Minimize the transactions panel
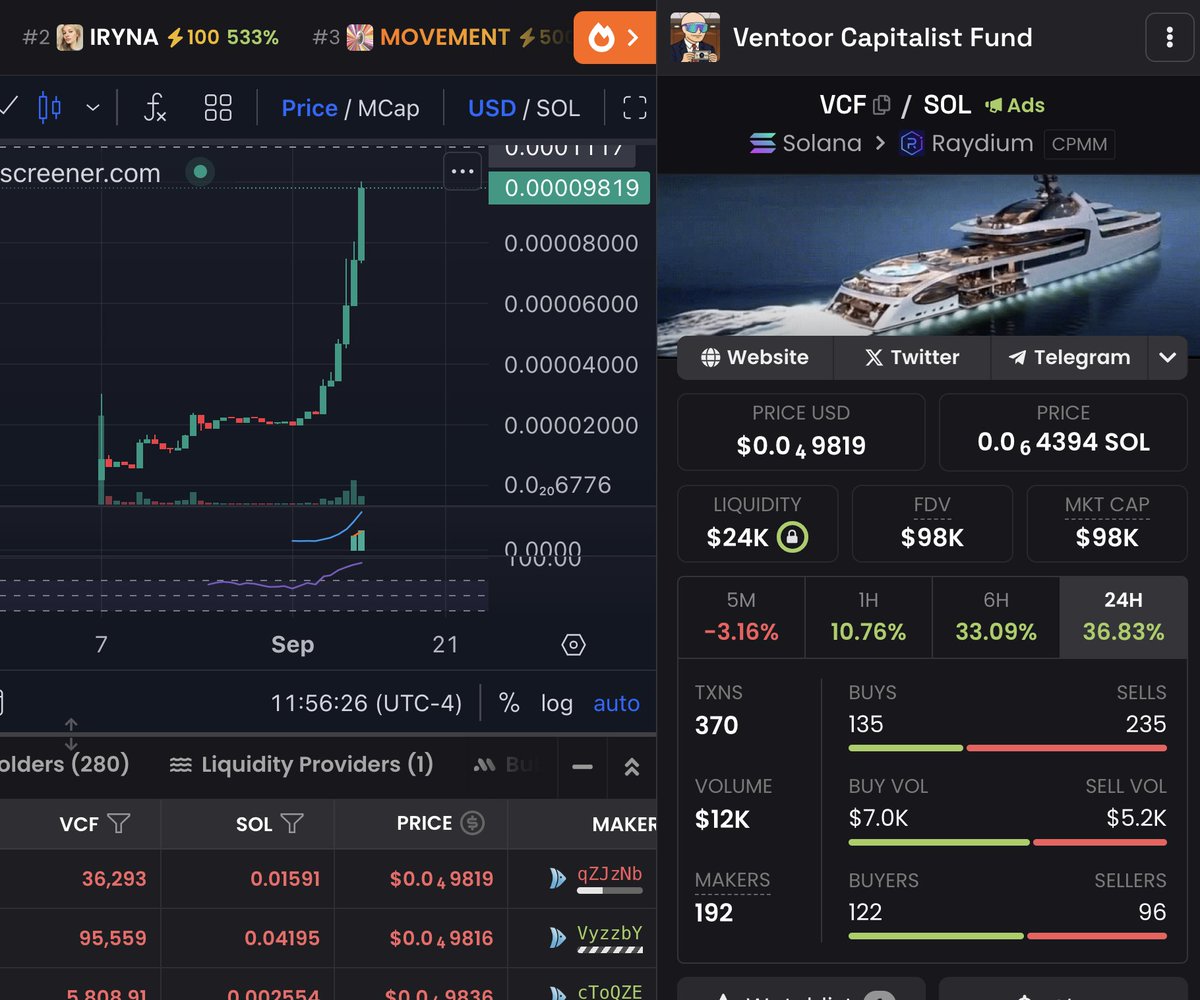This screenshot has height=1000, width=1200. click(x=583, y=767)
